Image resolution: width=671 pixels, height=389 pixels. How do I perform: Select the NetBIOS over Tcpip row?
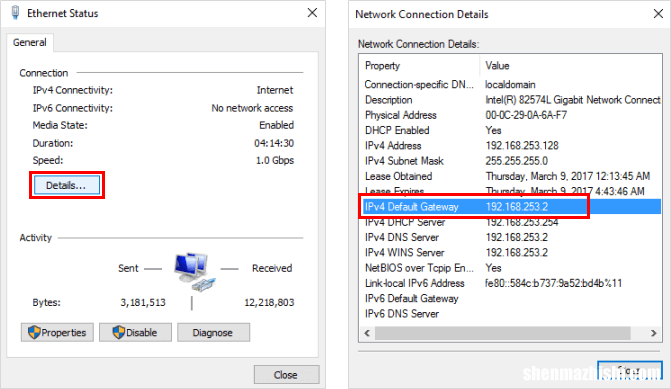point(511,268)
